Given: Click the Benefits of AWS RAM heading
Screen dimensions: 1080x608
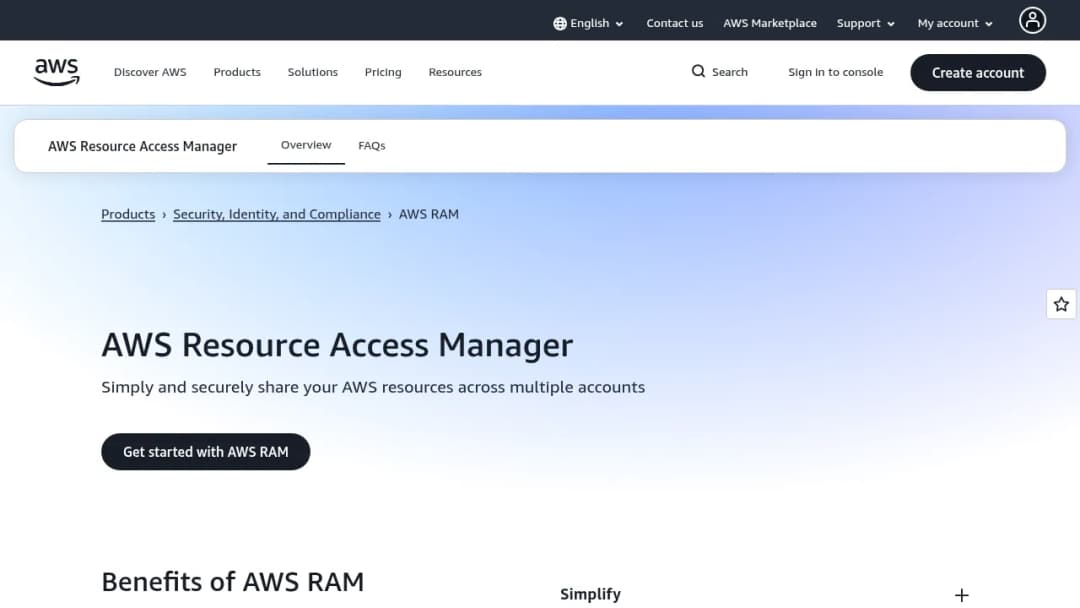Looking at the screenshot, I should [233, 582].
